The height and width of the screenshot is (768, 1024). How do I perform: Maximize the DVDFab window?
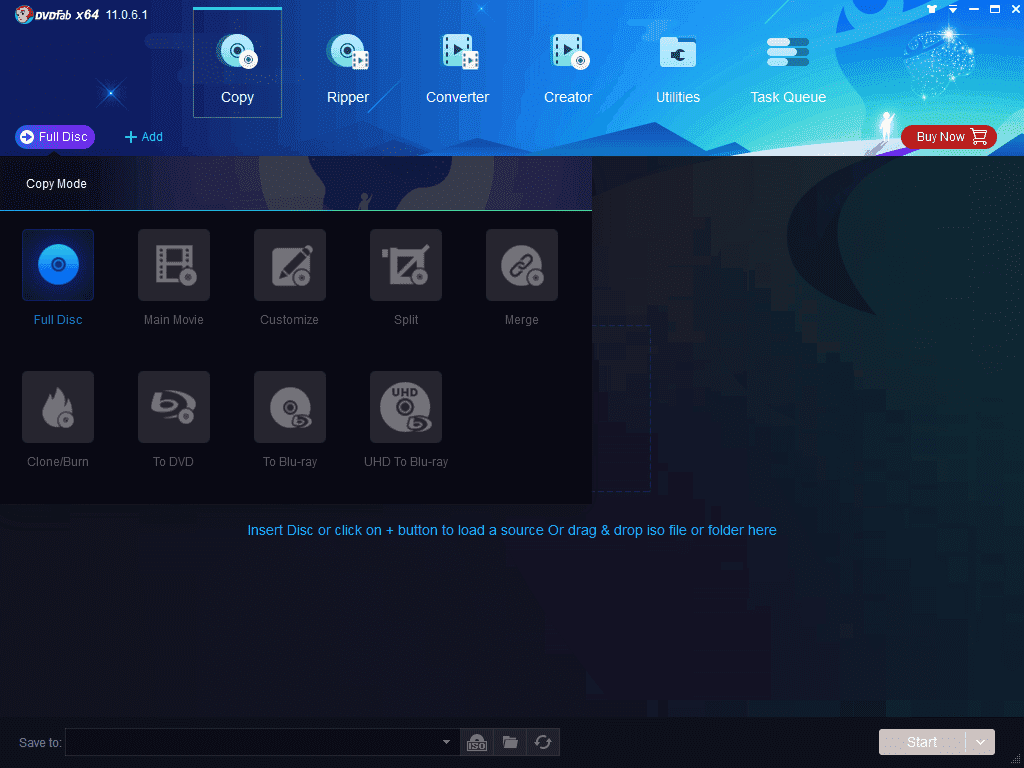[995, 9]
